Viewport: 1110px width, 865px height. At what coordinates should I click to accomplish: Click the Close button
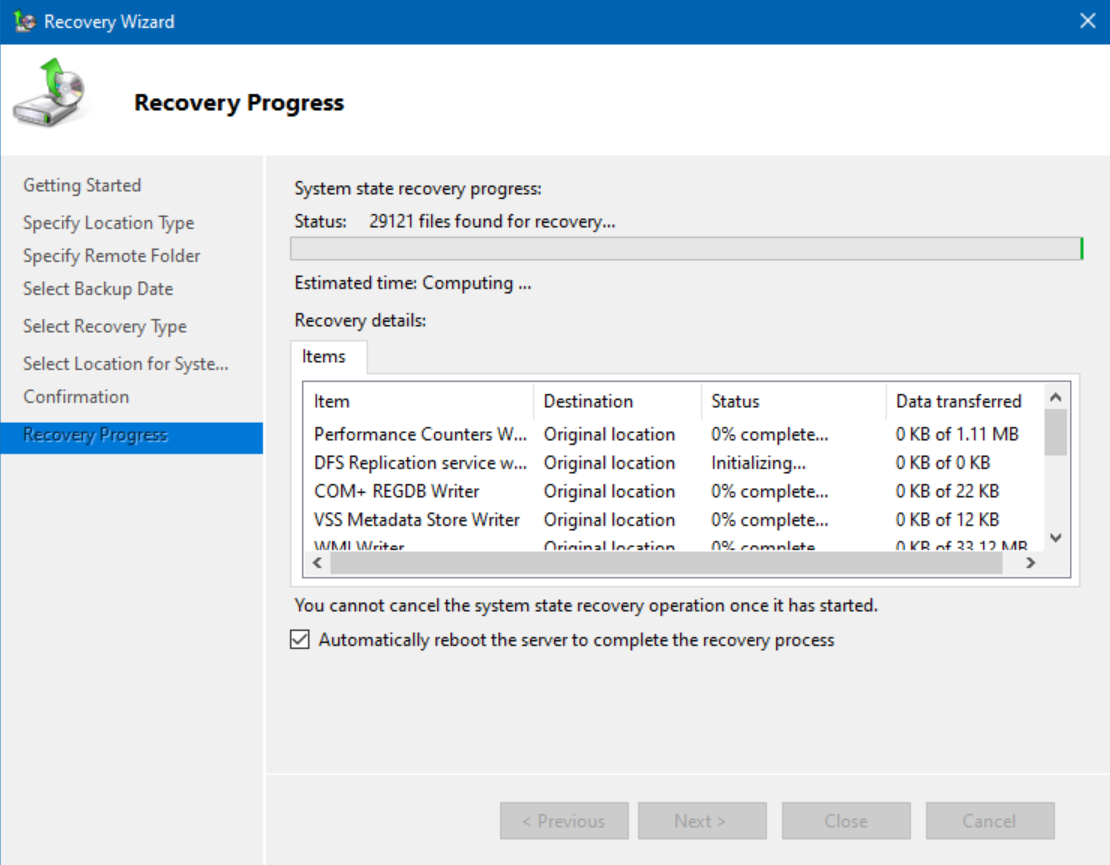click(846, 820)
